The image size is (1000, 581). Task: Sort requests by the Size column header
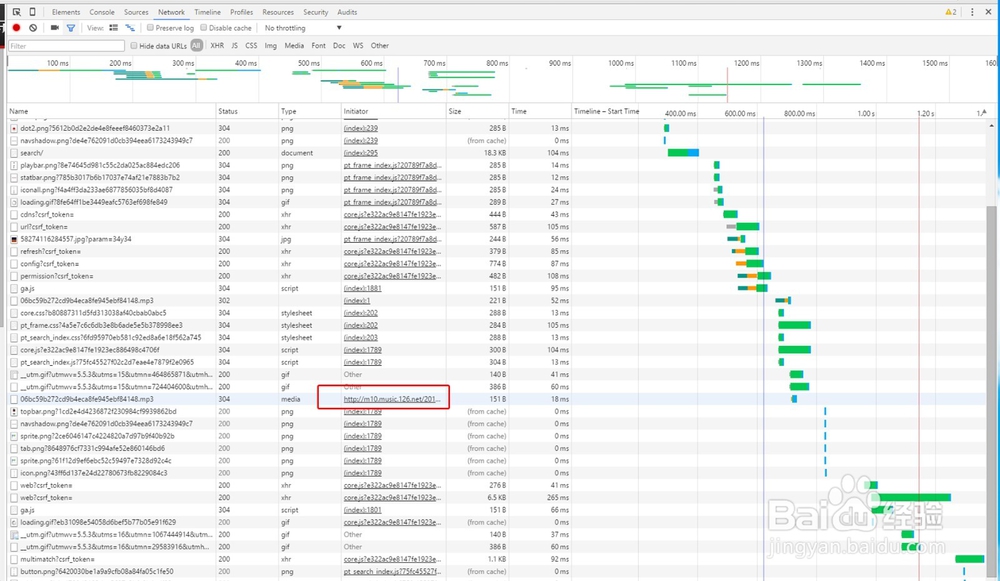point(455,111)
